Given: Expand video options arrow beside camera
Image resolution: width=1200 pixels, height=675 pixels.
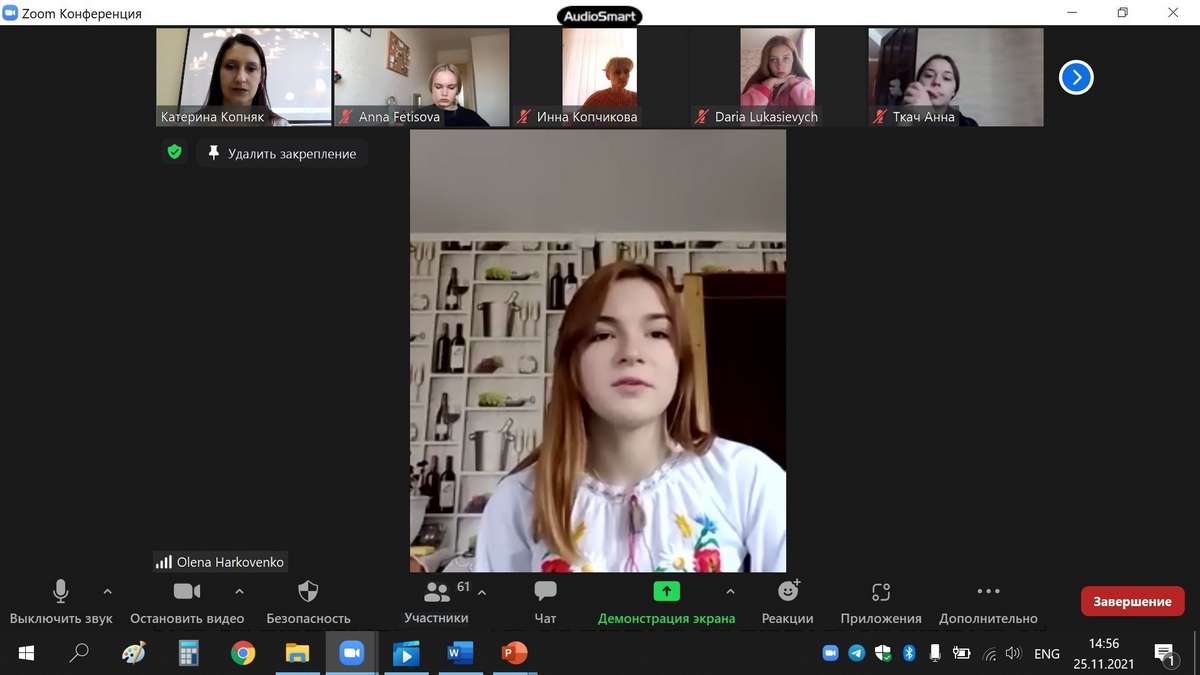Looking at the screenshot, I should [239, 591].
